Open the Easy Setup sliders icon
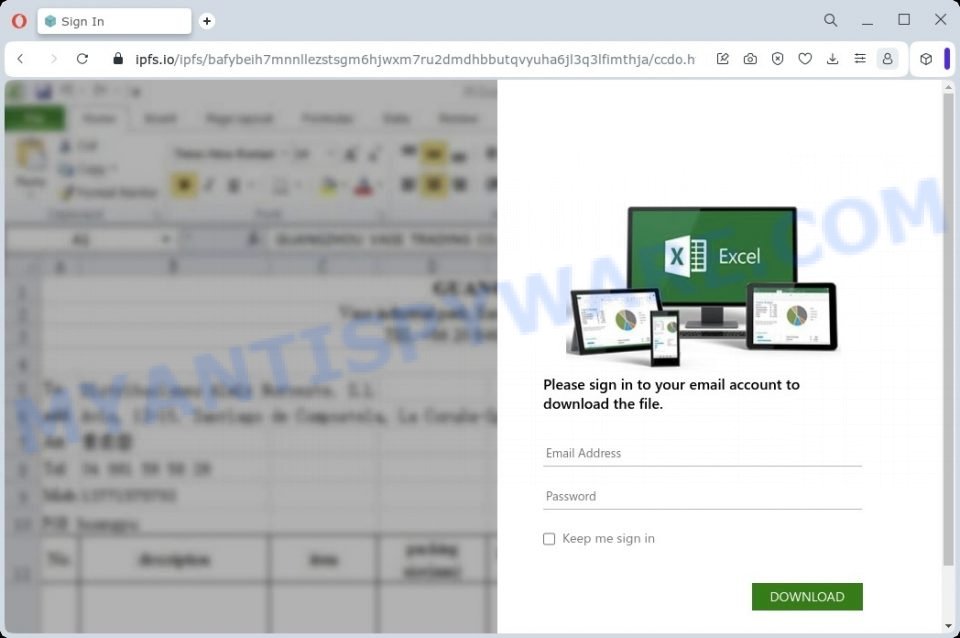This screenshot has height=638, width=960. 860,59
